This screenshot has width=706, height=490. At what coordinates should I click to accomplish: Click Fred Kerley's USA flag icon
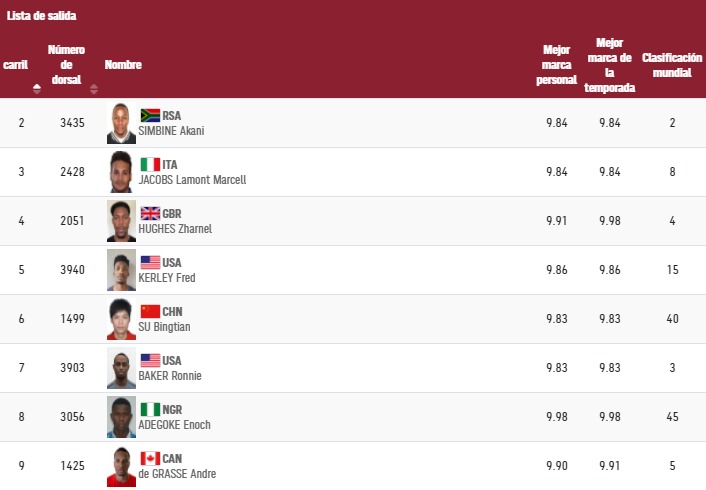coord(150,262)
